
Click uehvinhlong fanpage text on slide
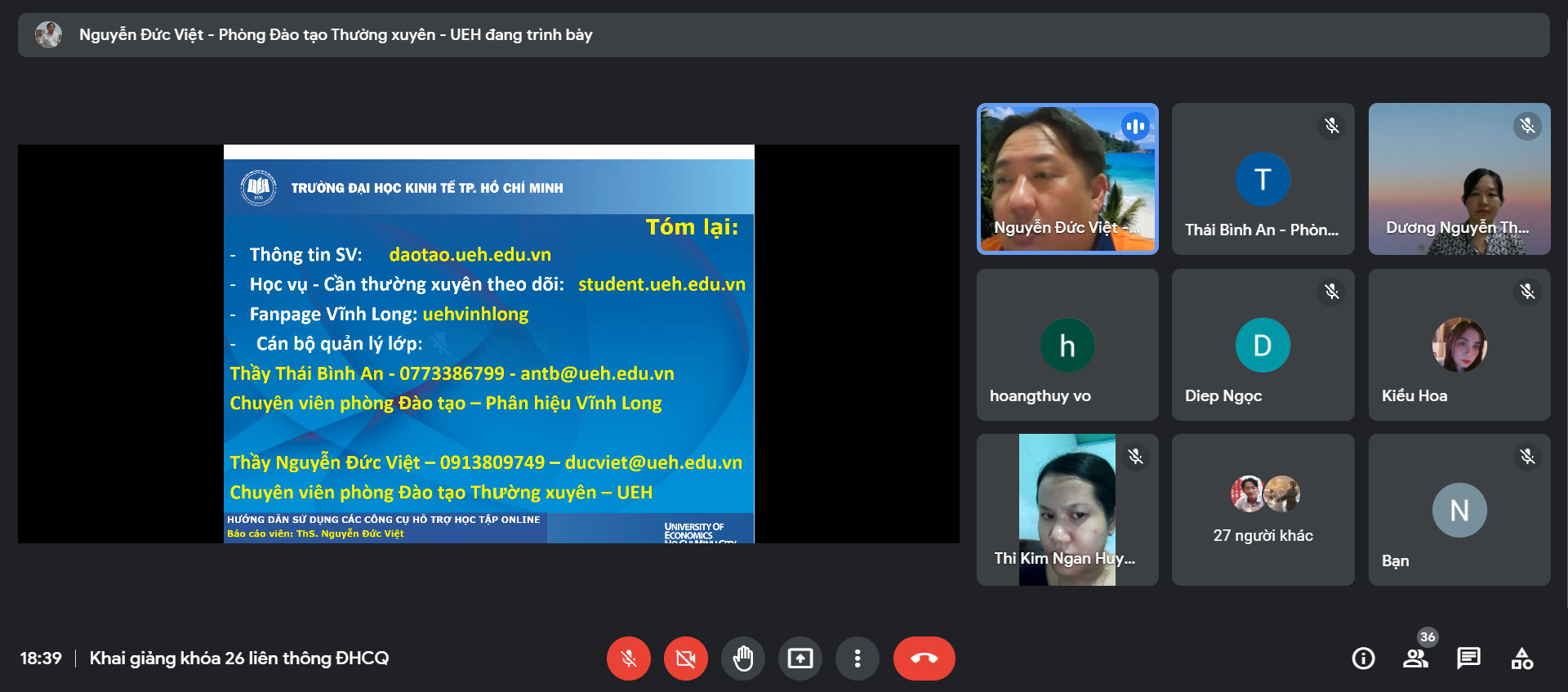pos(475,314)
